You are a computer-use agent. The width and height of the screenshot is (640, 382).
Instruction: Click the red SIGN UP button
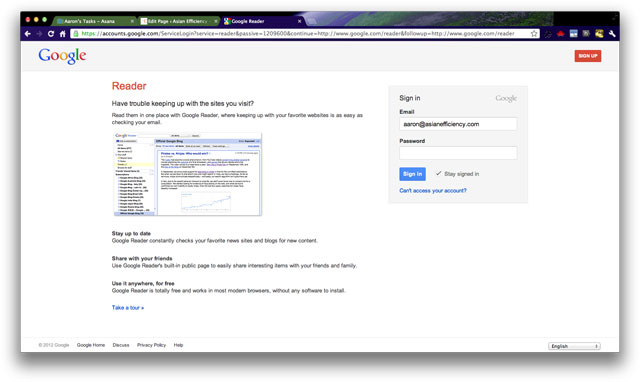click(x=588, y=56)
